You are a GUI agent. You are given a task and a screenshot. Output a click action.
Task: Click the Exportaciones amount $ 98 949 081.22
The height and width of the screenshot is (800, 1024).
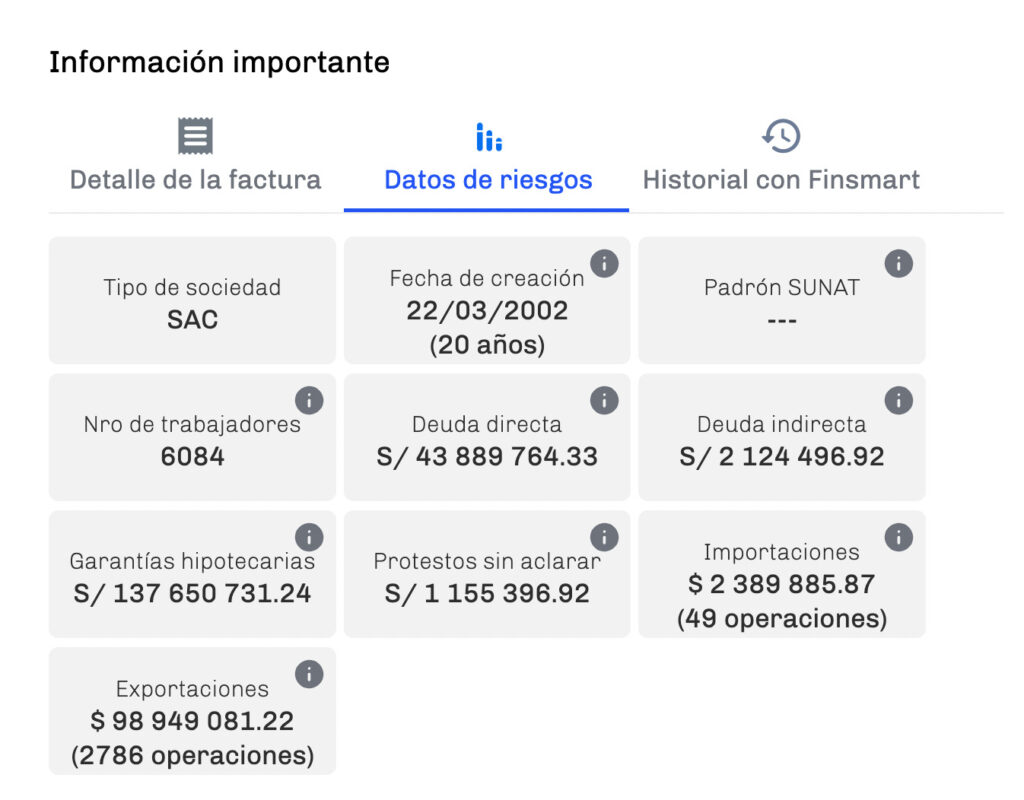pos(192,721)
